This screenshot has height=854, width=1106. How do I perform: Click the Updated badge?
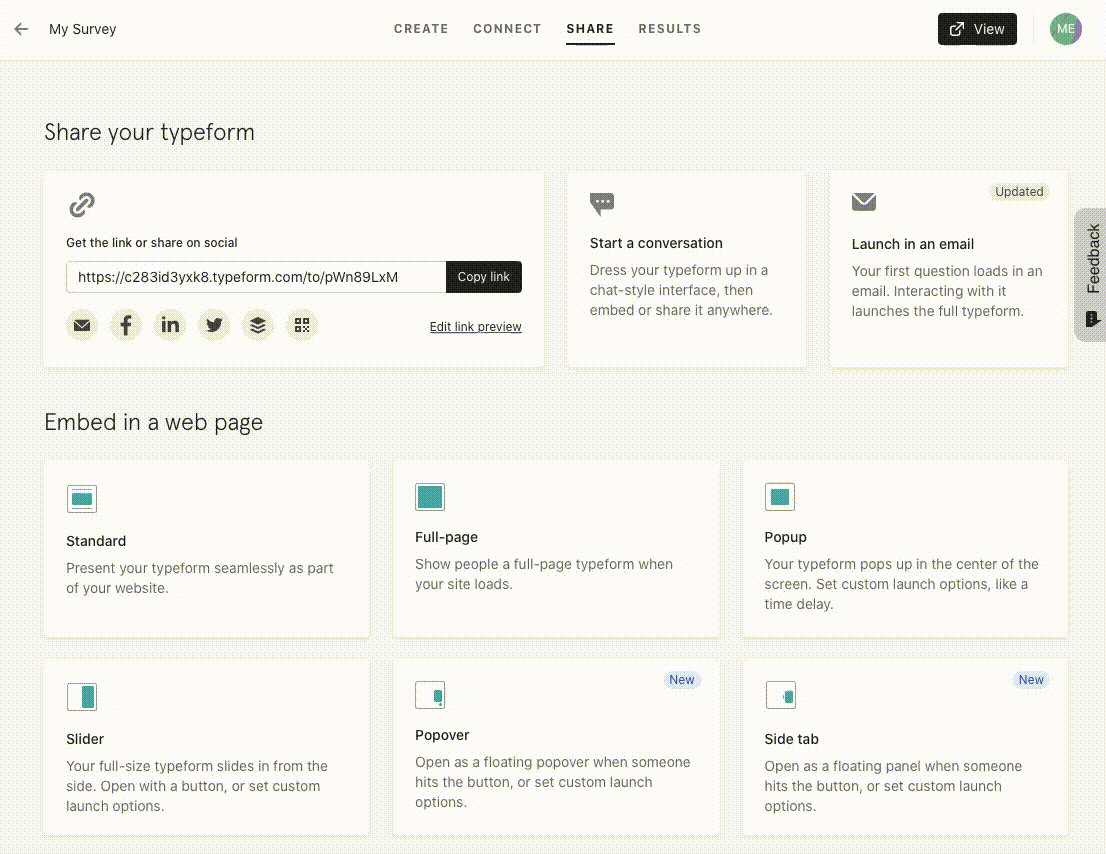point(1019,192)
